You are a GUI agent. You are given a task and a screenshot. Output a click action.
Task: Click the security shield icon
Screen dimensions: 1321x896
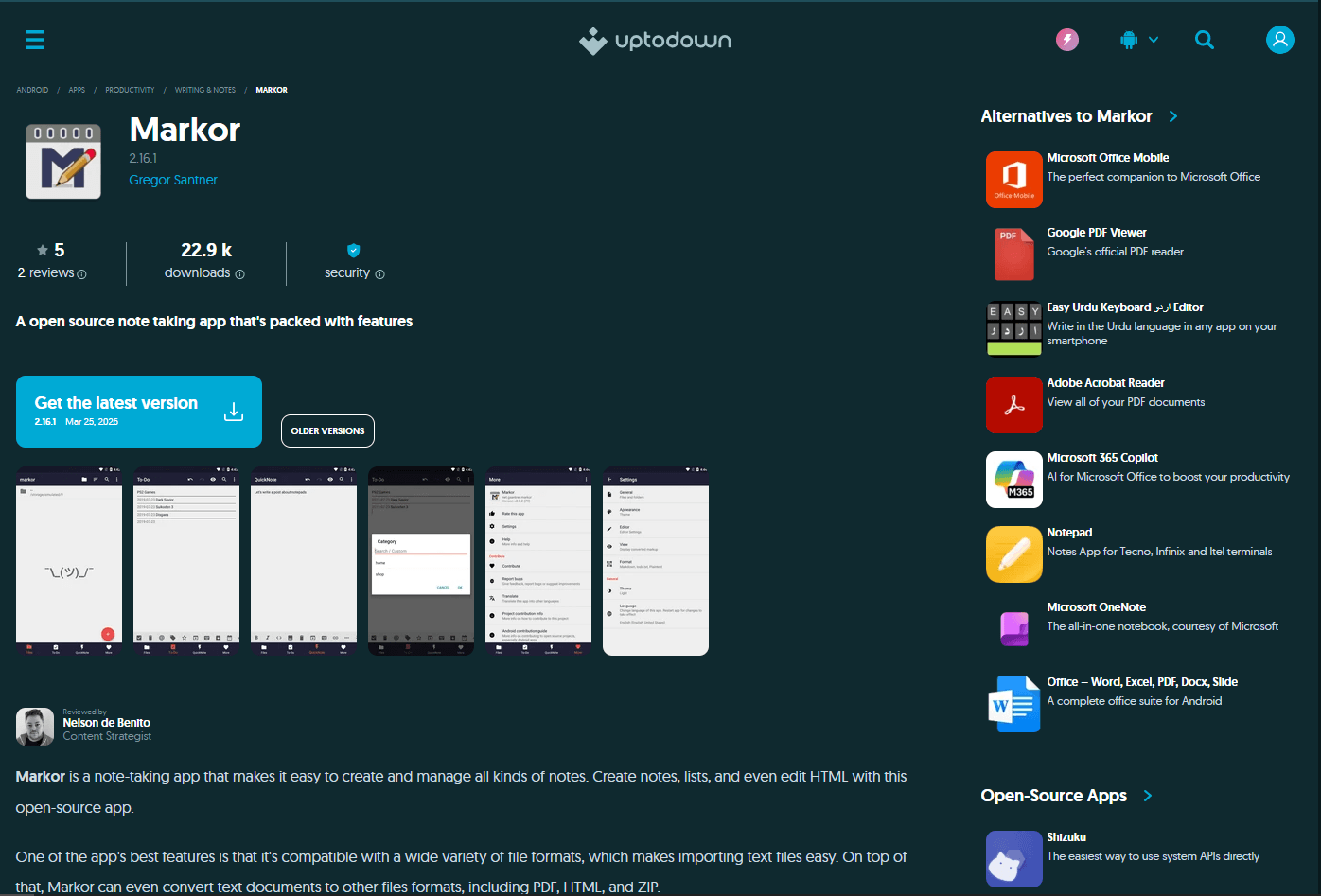click(x=354, y=251)
